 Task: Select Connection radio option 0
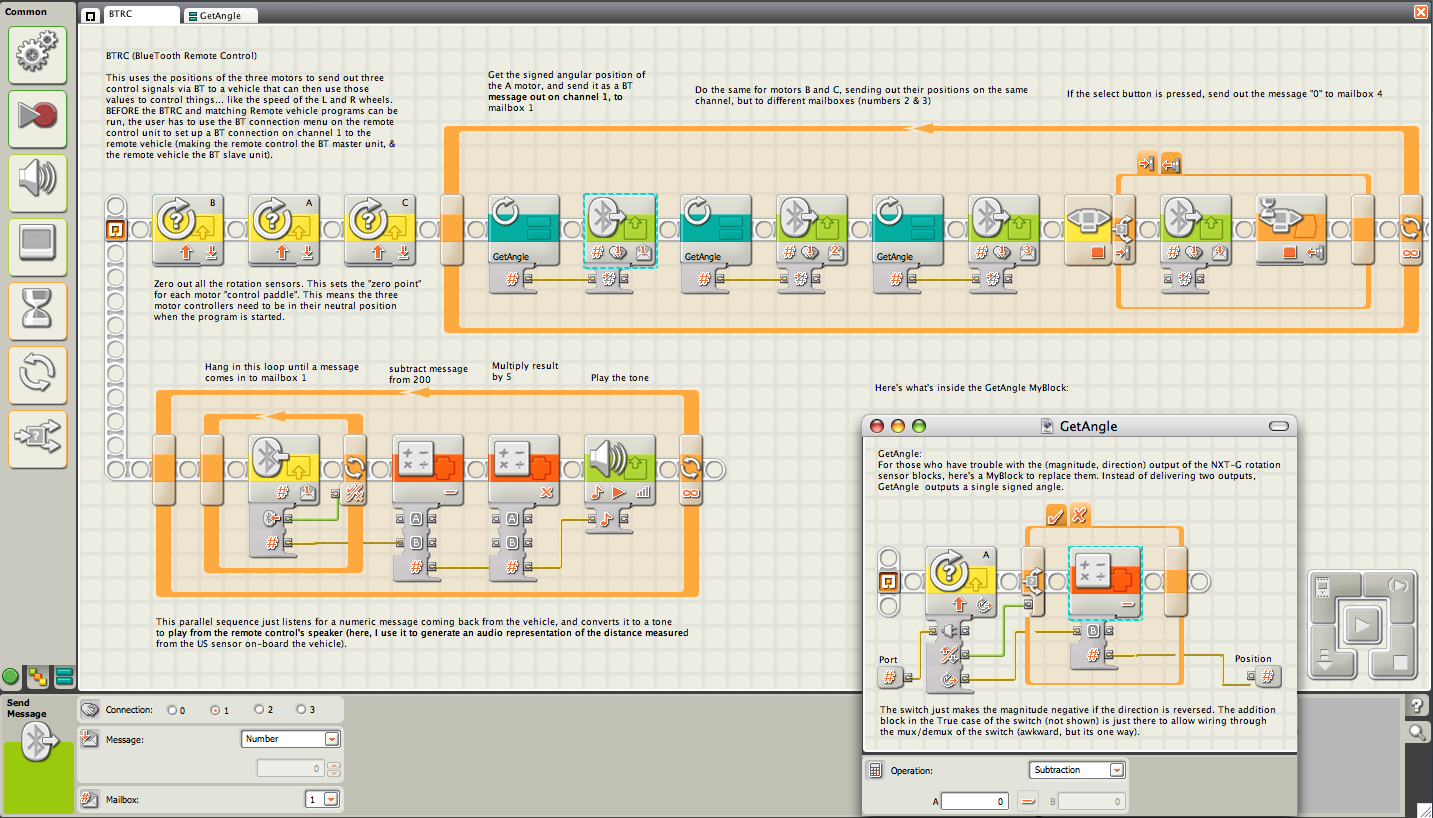coord(172,710)
